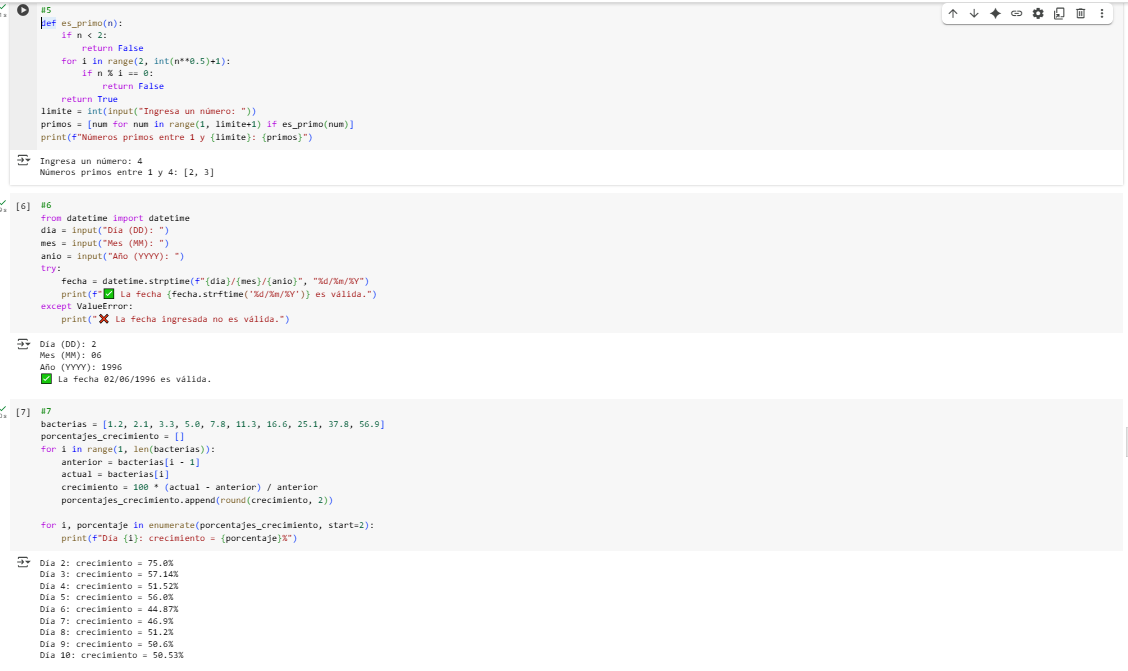Click the 'fecha = datetime.strptime' code line
Viewport: 1128px width, 671px height.
click(x=215, y=281)
